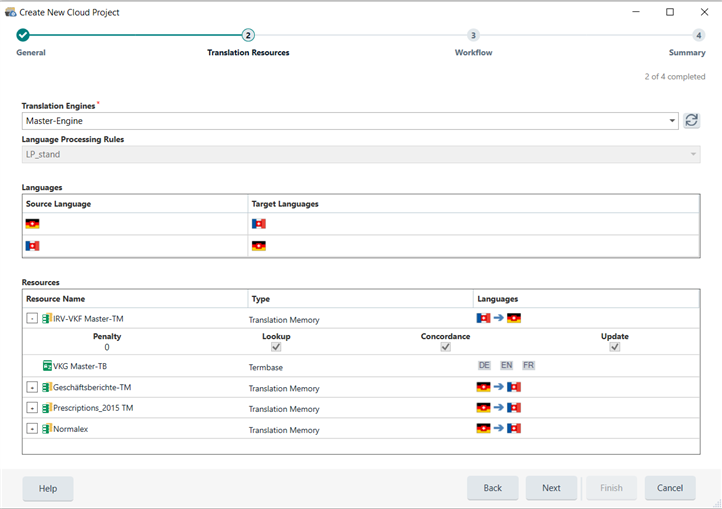
Task: Click German target language flag in second row
Action: (x=259, y=246)
